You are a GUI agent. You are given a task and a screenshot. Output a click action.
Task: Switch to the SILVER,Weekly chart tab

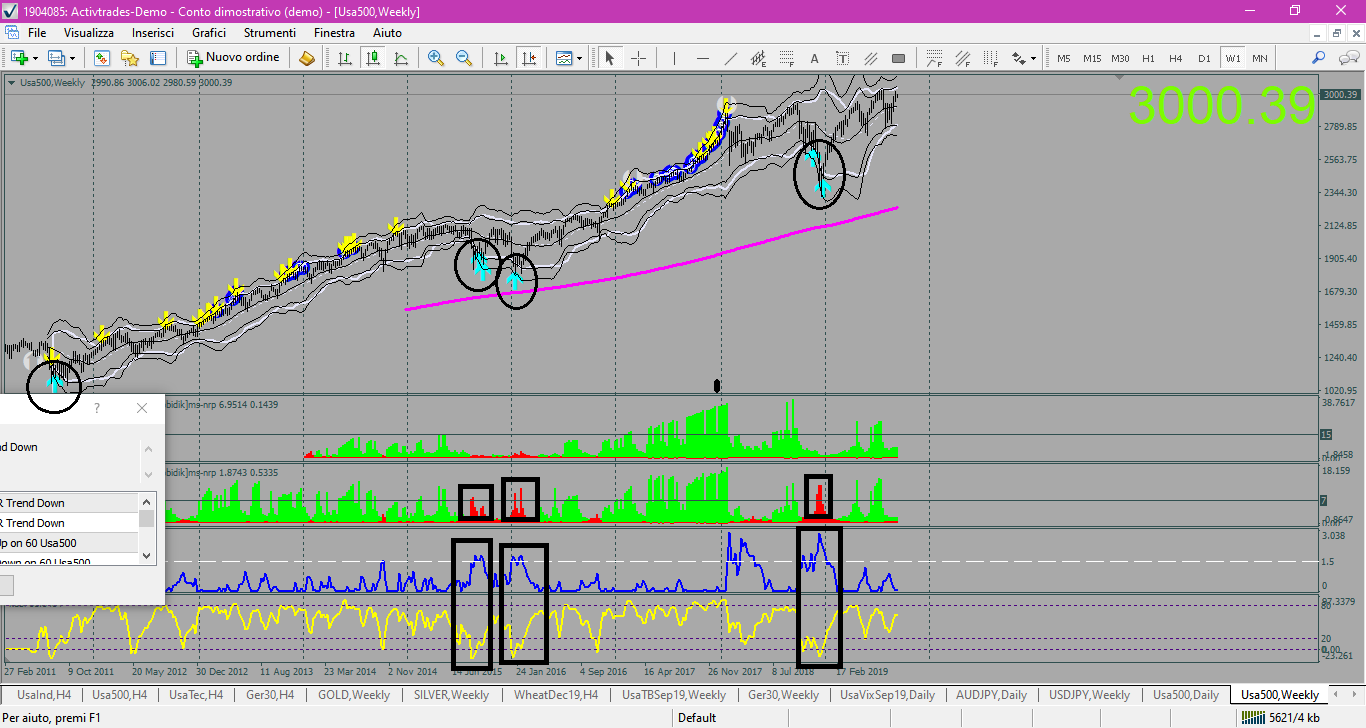pos(451,695)
